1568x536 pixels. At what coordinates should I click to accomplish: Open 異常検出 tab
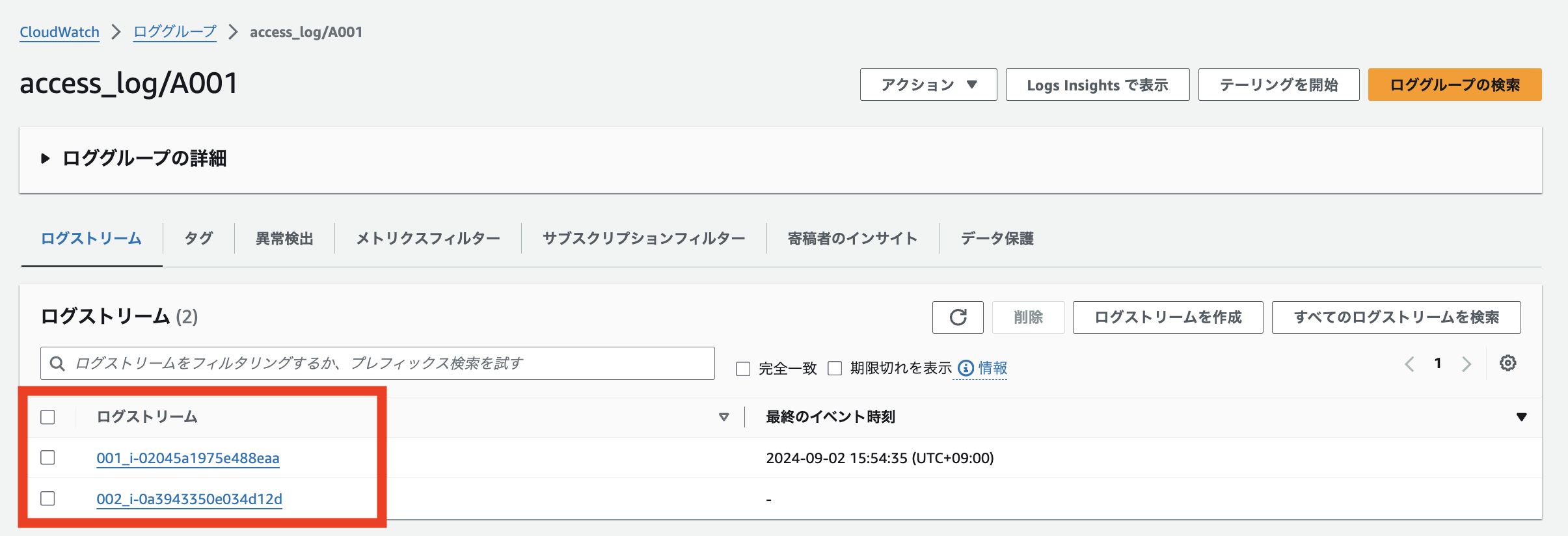click(x=284, y=239)
